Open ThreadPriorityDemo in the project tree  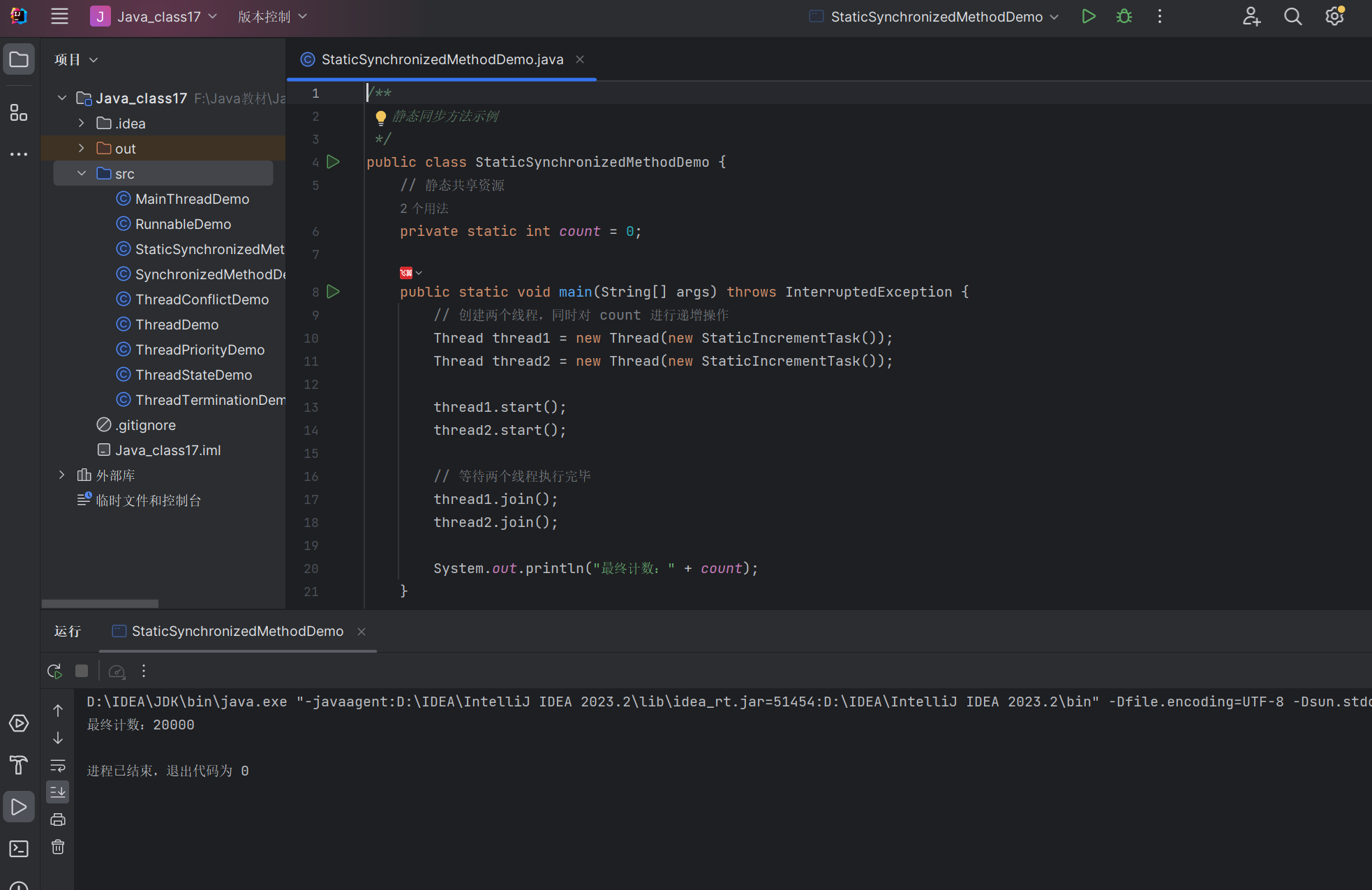point(200,350)
